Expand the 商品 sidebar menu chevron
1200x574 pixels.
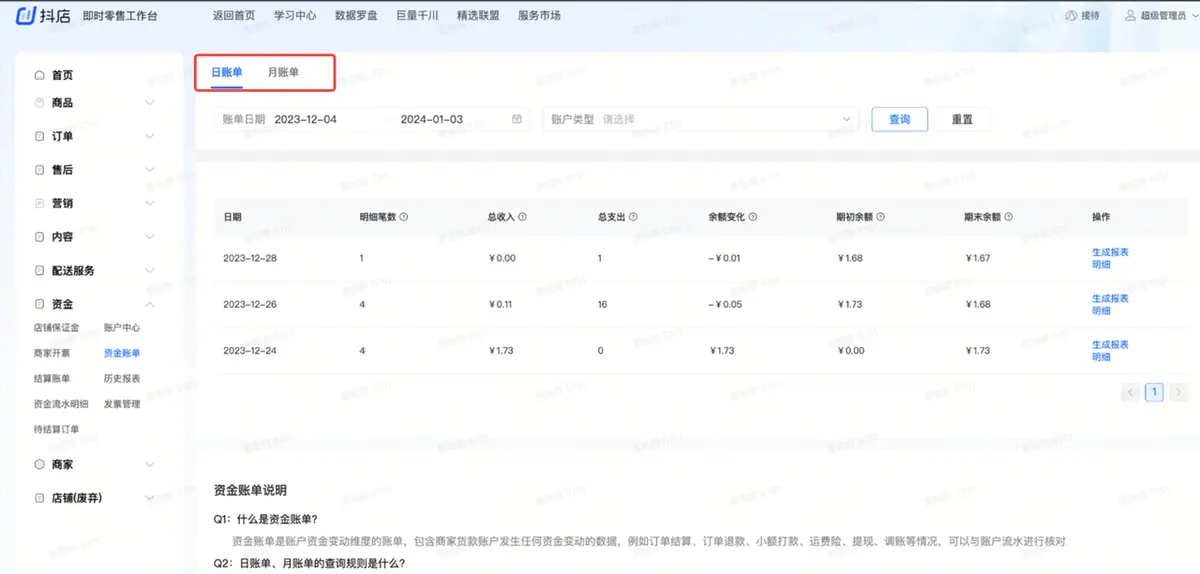[150, 102]
